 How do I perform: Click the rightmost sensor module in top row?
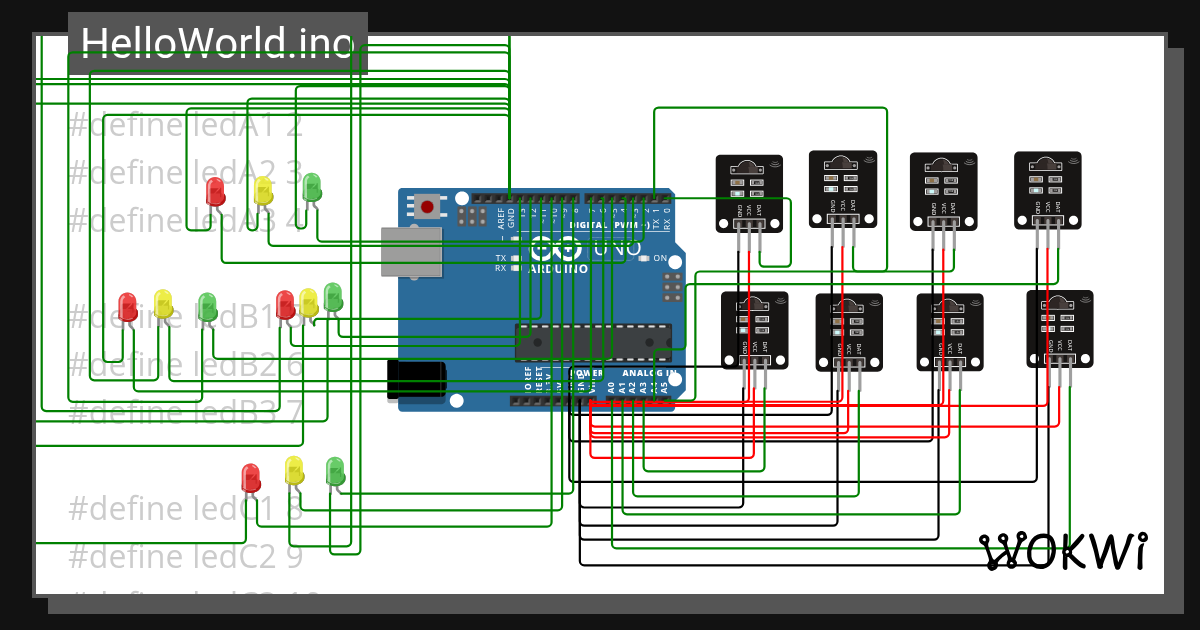pyautogui.click(x=1048, y=190)
